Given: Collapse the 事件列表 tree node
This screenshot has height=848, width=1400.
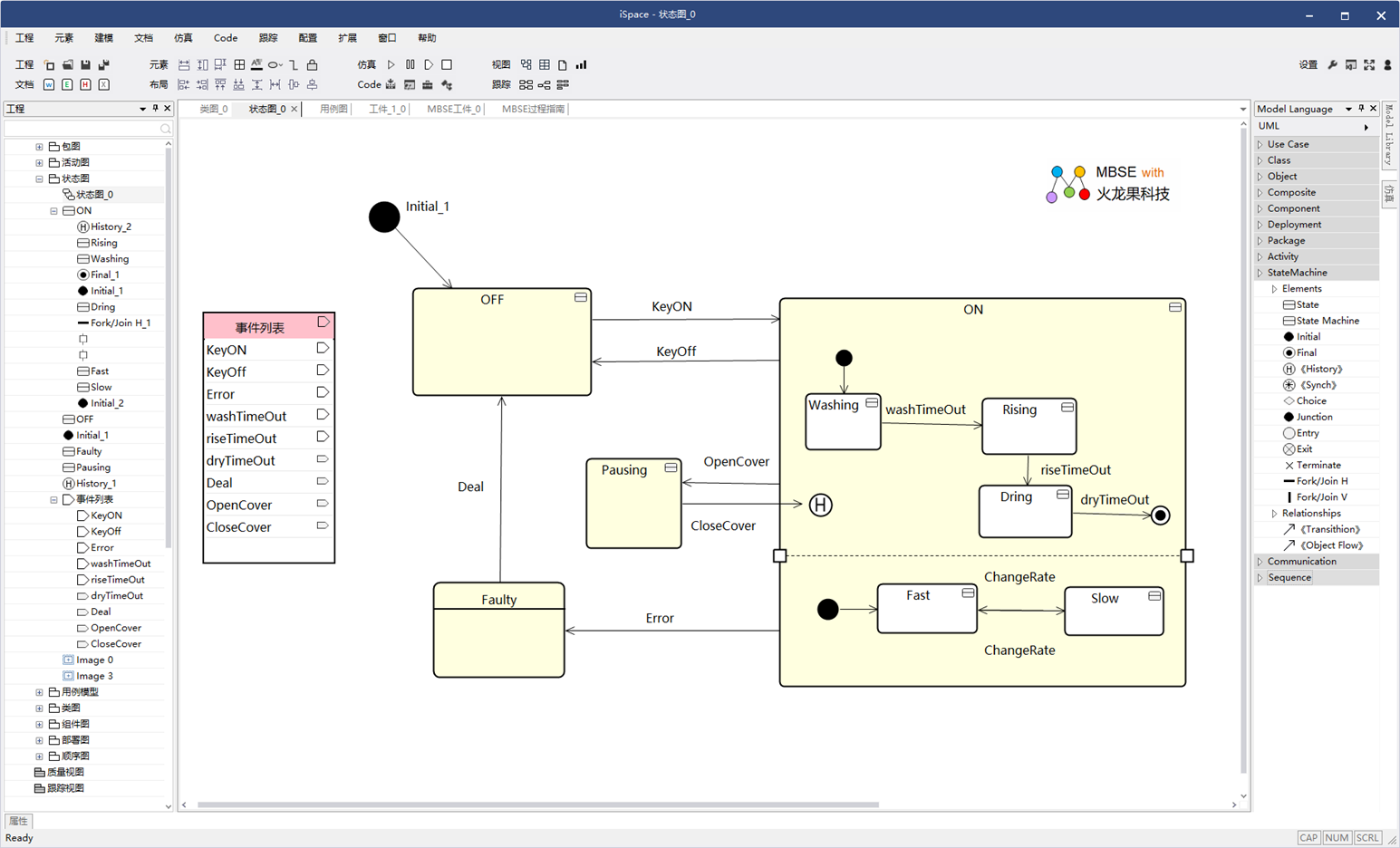Looking at the screenshot, I should tap(53, 500).
